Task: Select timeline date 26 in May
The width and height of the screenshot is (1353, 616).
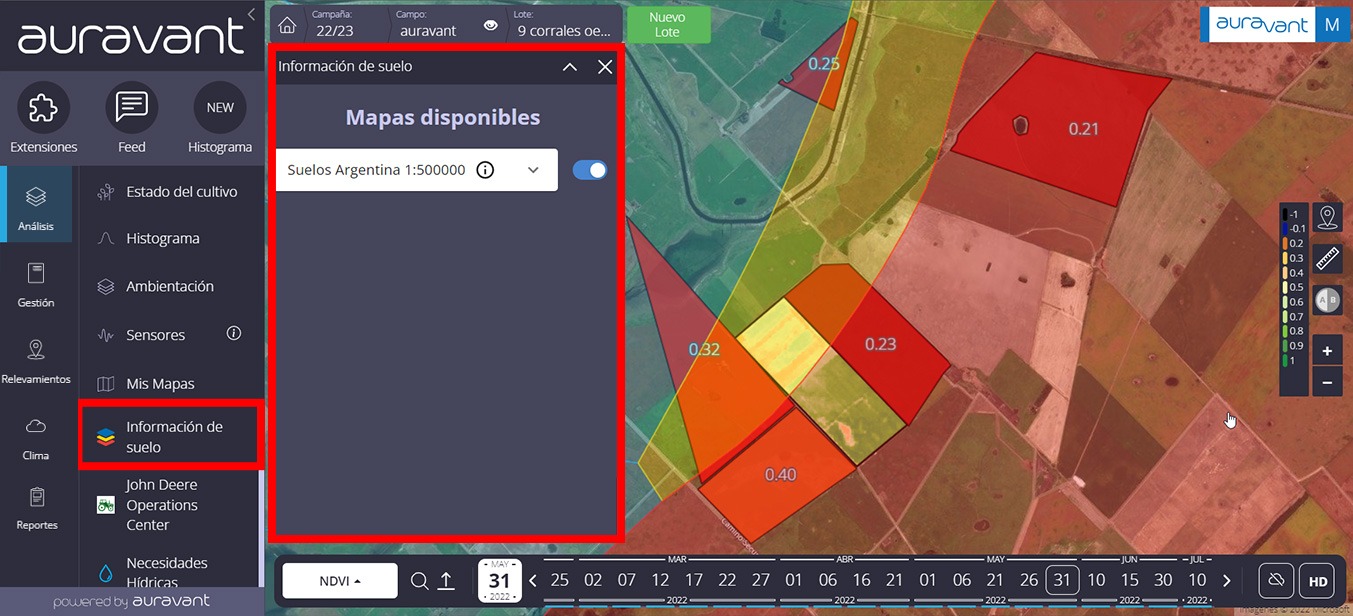Action: tap(1029, 580)
